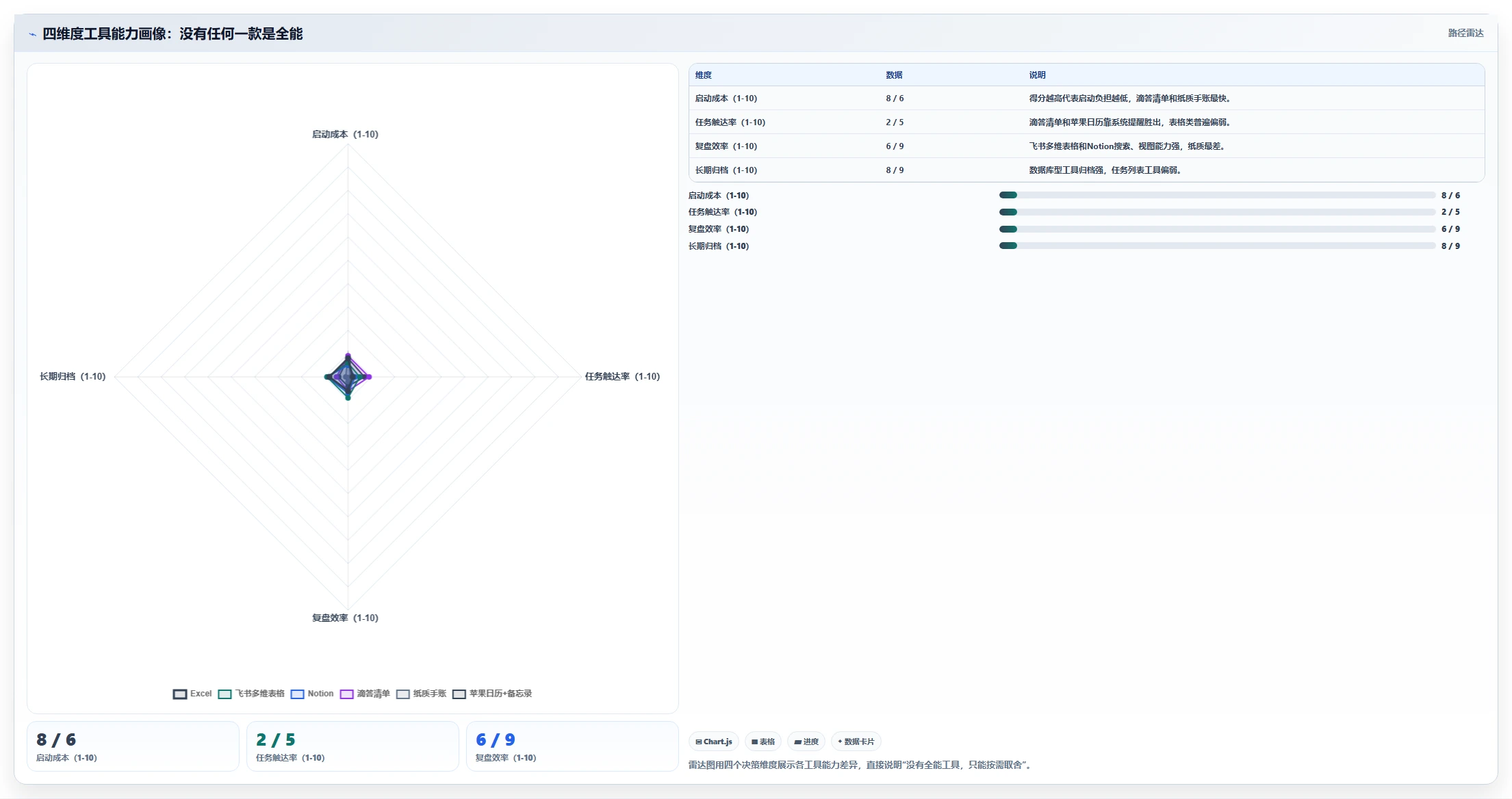Screen dimensions: 1512x799
Task: Click the 进度 tag chip
Action: click(x=806, y=742)
